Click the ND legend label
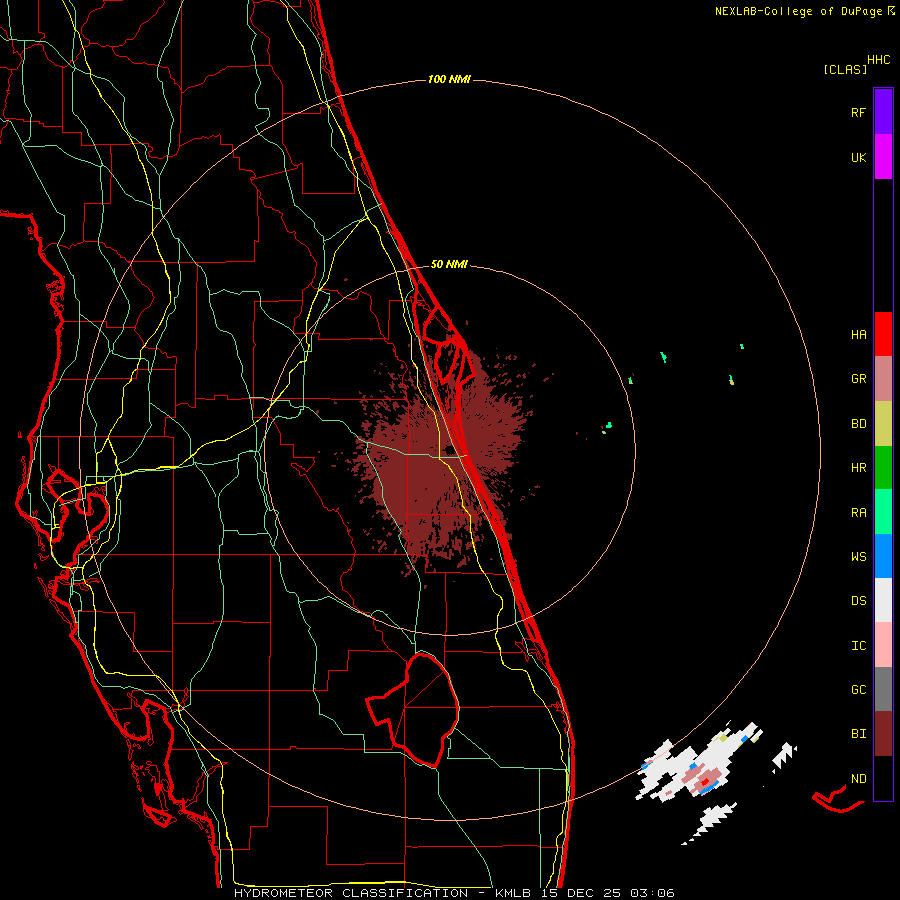The width and height of the screenshot is (900, 900). click(858, 779)
